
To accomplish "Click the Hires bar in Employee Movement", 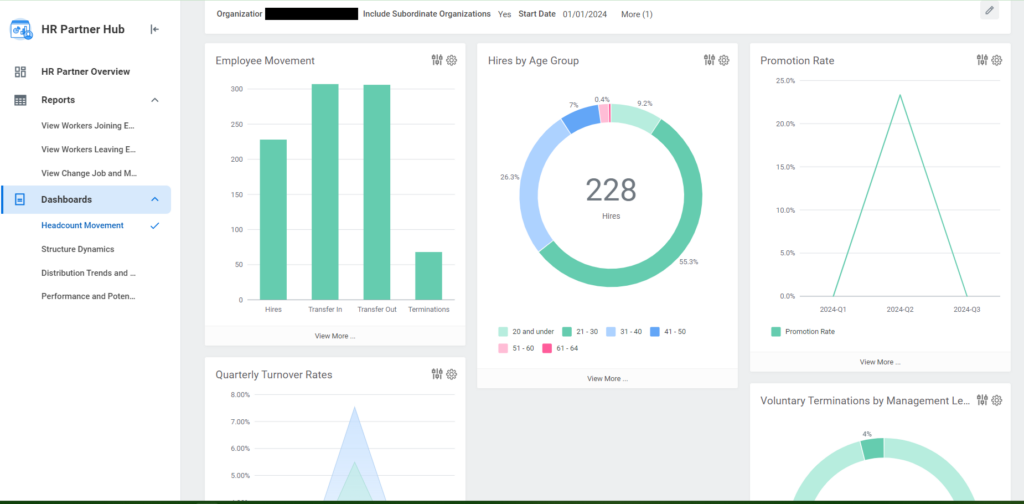I will pyautogui.click(x=273, y=219).
